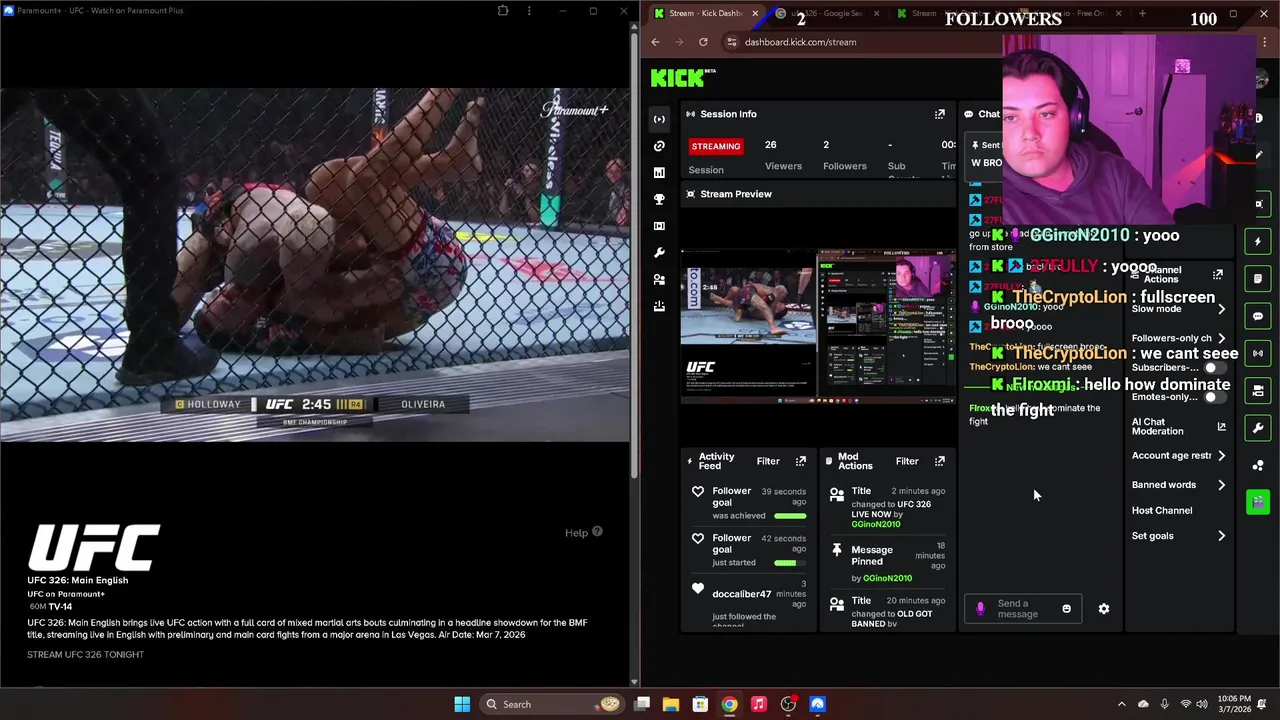1280x720 pixels.
Task: Switch to Stream - Kick Dashboard browser tab
Action: [x=705, y=13]
